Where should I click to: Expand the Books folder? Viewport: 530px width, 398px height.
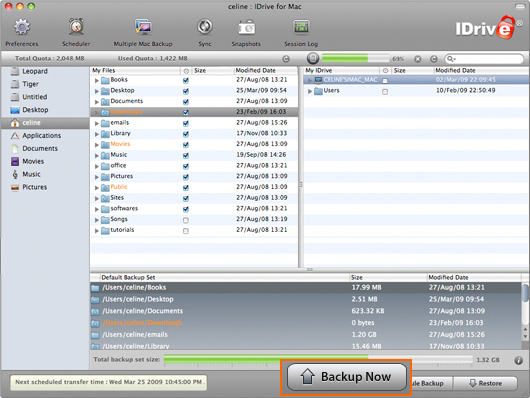(97, 80)
